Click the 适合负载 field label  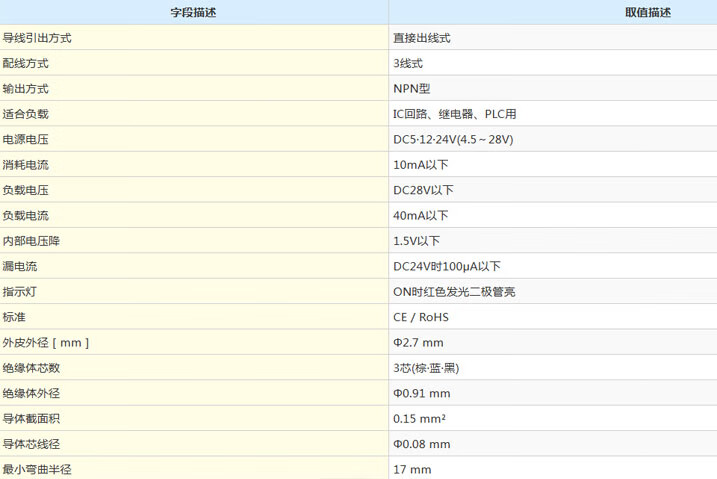[26, 114]
